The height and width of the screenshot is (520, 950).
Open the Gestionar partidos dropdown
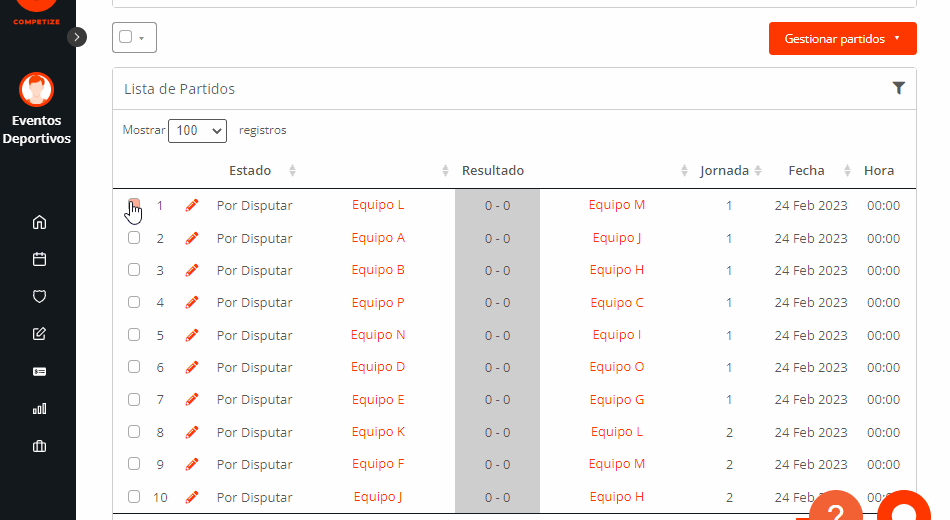pos(842,39)
